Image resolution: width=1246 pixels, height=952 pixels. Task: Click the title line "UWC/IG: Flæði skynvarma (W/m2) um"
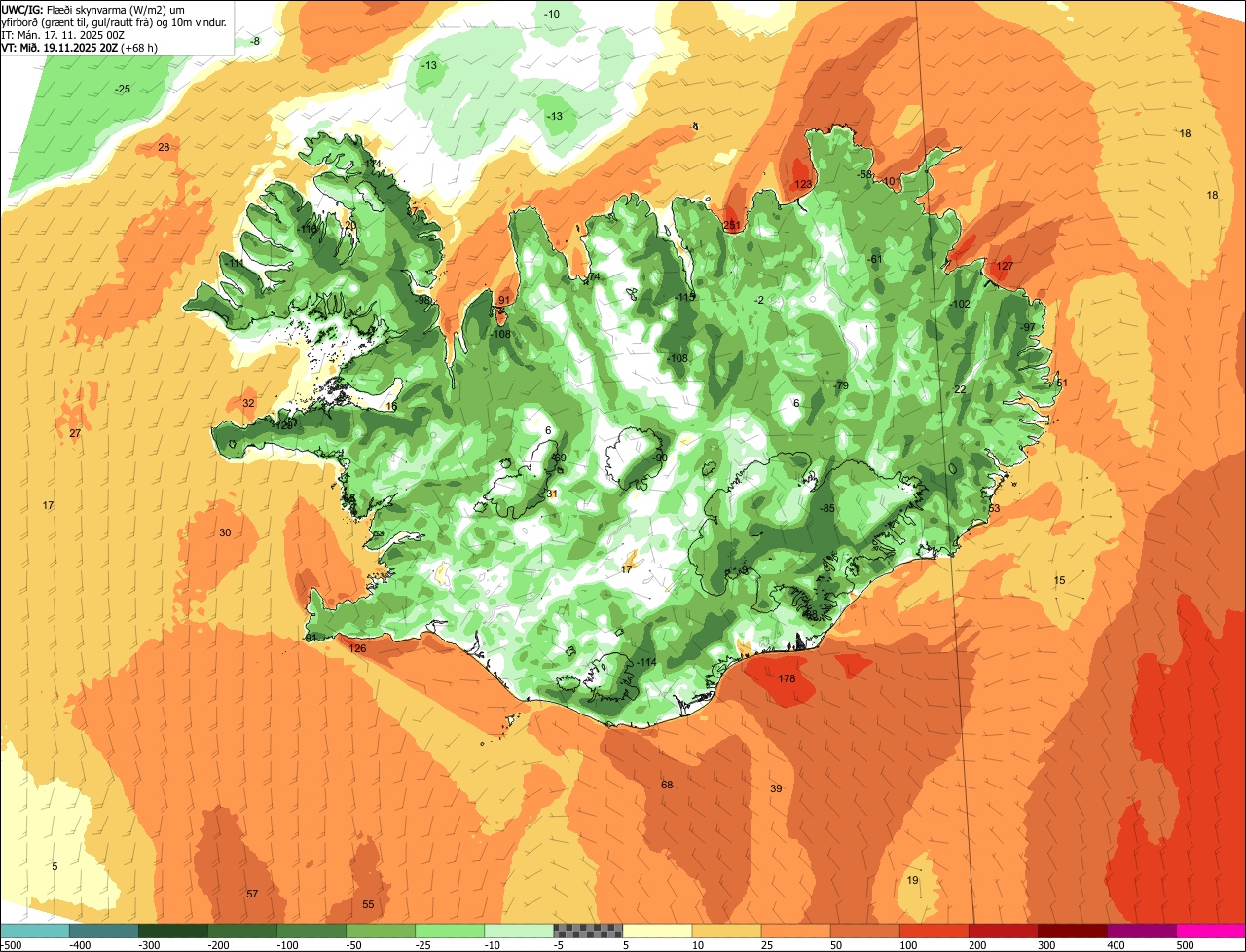(92, 9)
